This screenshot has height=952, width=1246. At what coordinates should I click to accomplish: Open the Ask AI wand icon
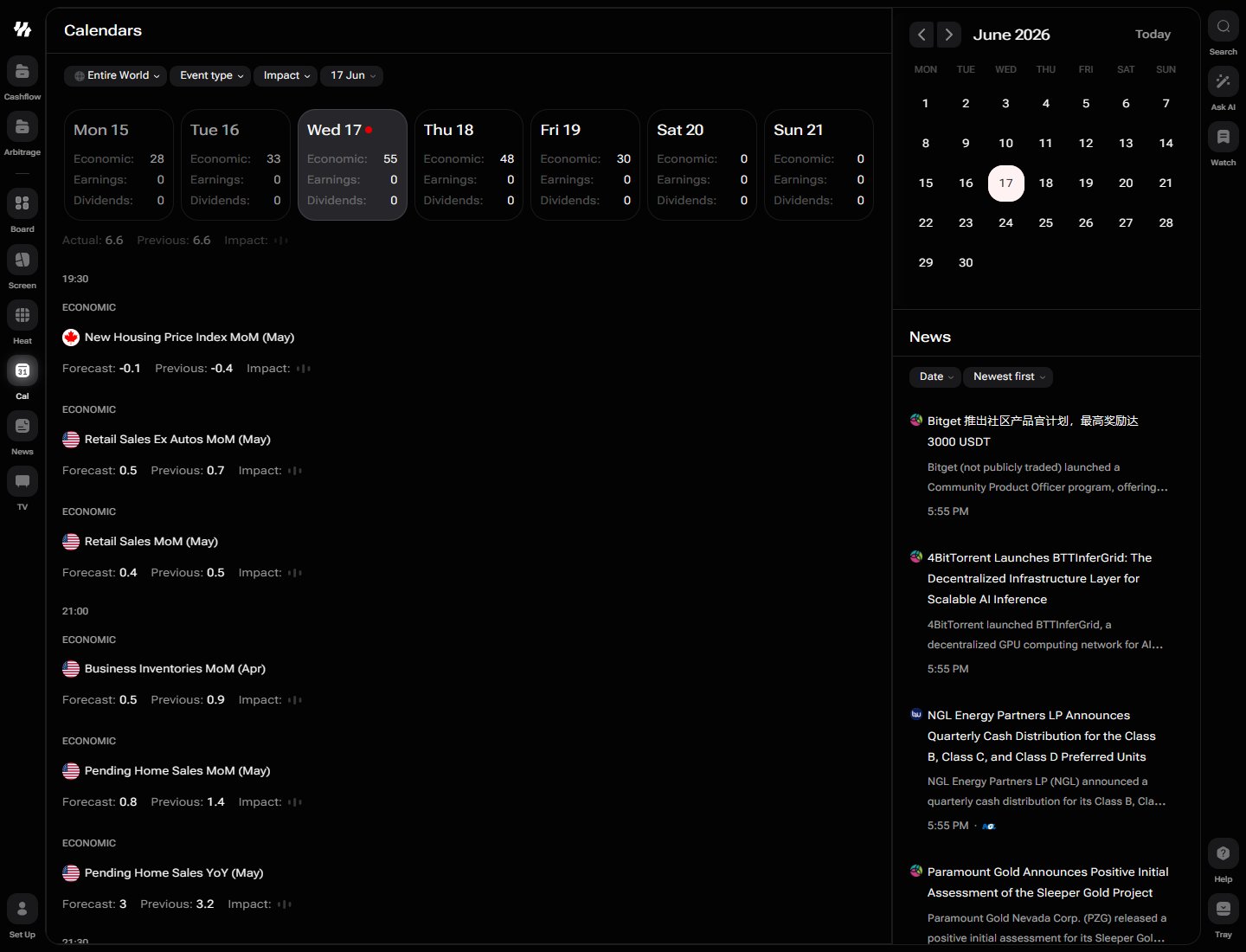click(1224, 81)
